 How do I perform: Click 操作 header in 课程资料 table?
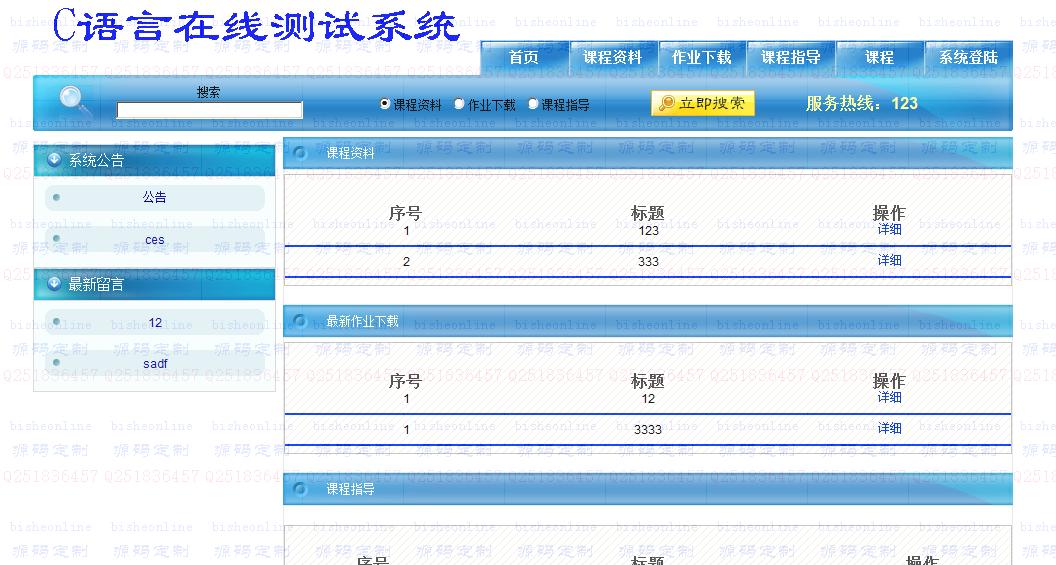(889, 213)
